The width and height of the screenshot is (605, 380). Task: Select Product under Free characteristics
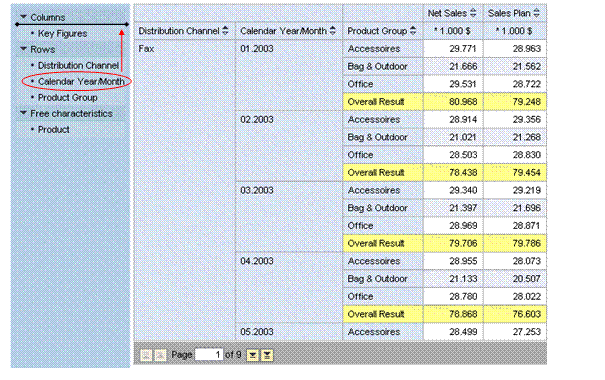coord(54,130)
